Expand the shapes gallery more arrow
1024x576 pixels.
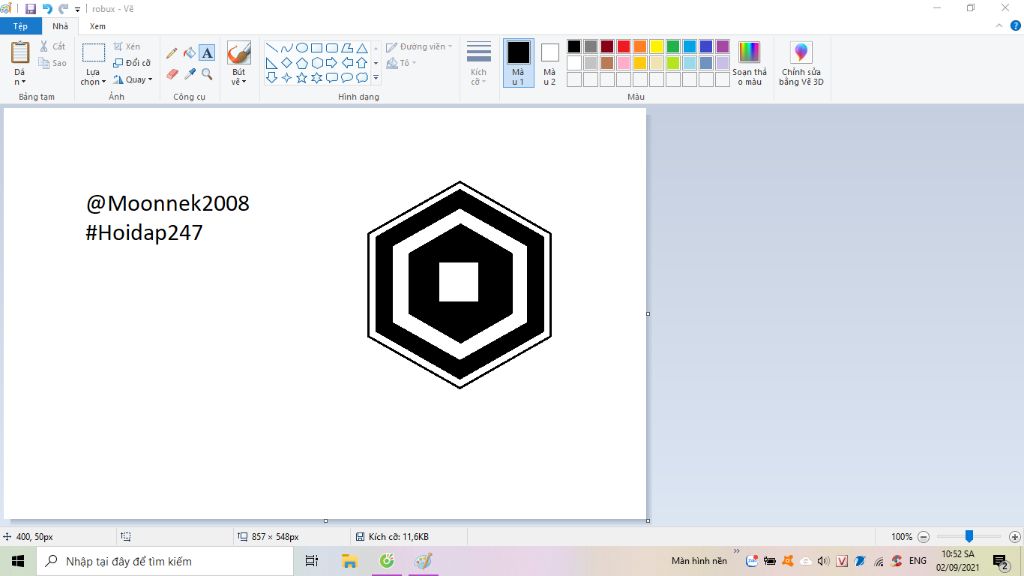tap(376, 78)
